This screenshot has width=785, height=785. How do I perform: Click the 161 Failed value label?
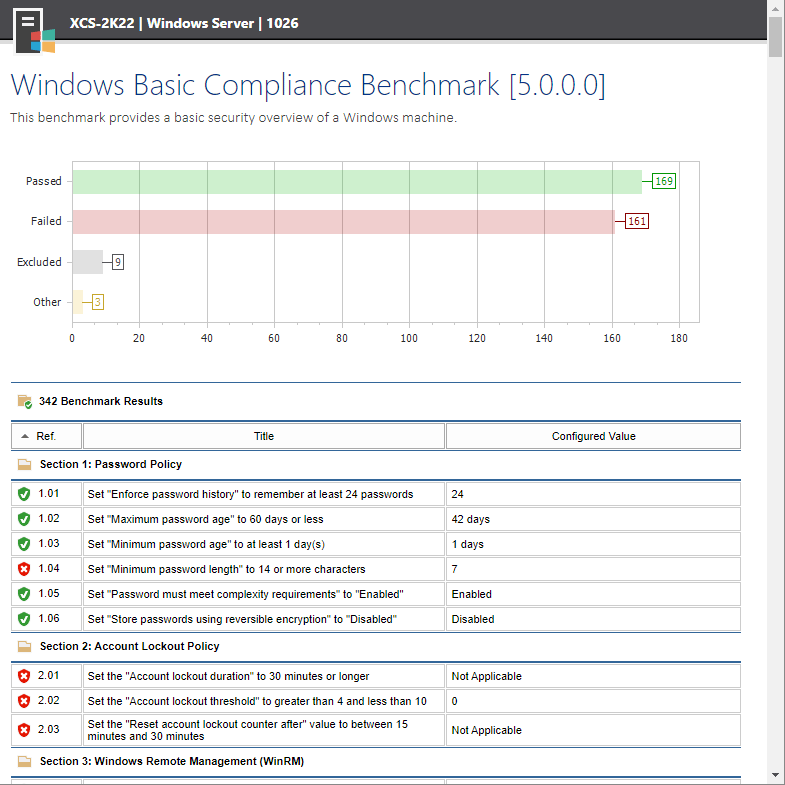637,221
